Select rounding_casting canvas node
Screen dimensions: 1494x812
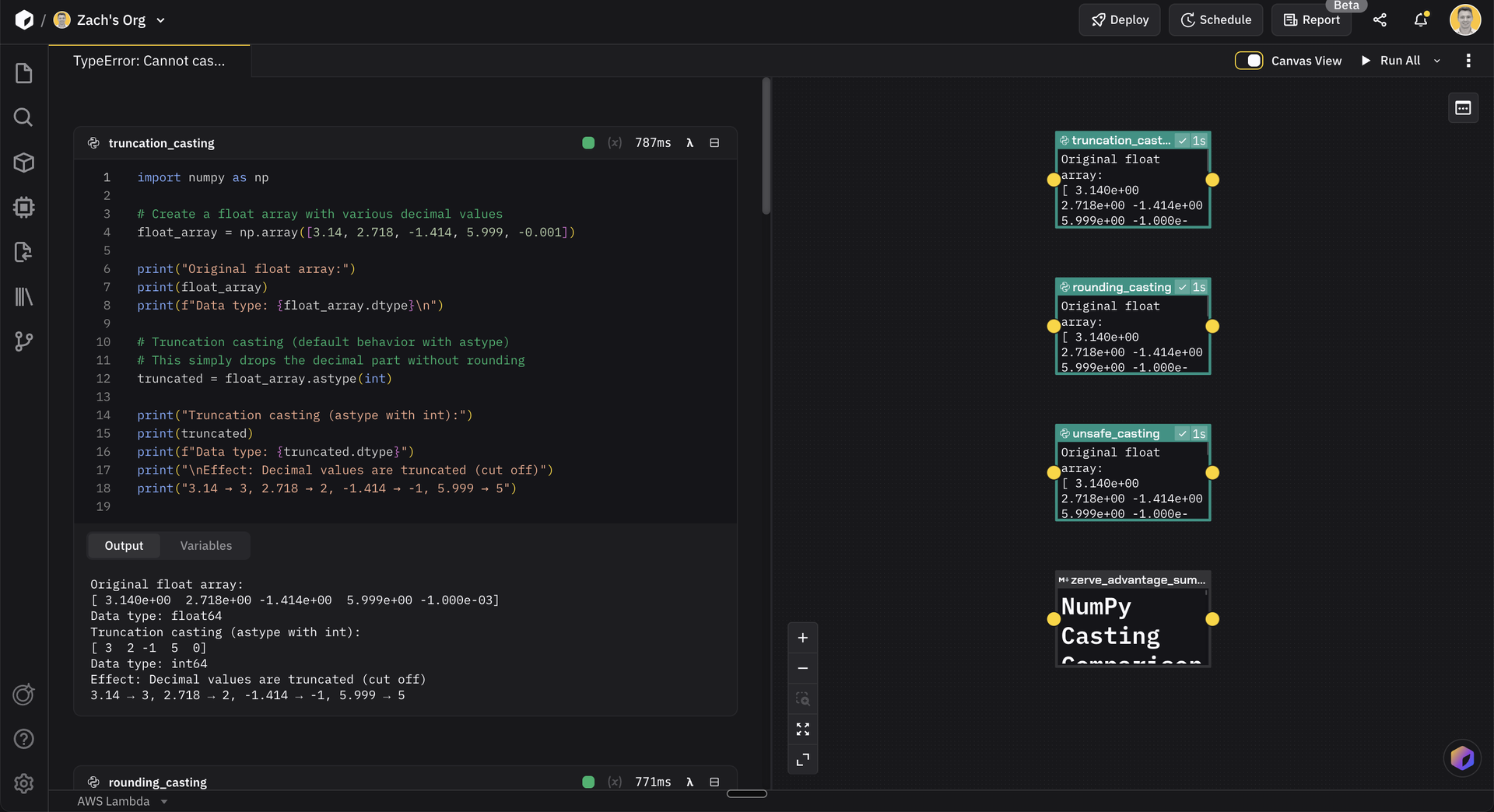(x=1133, y=327)
